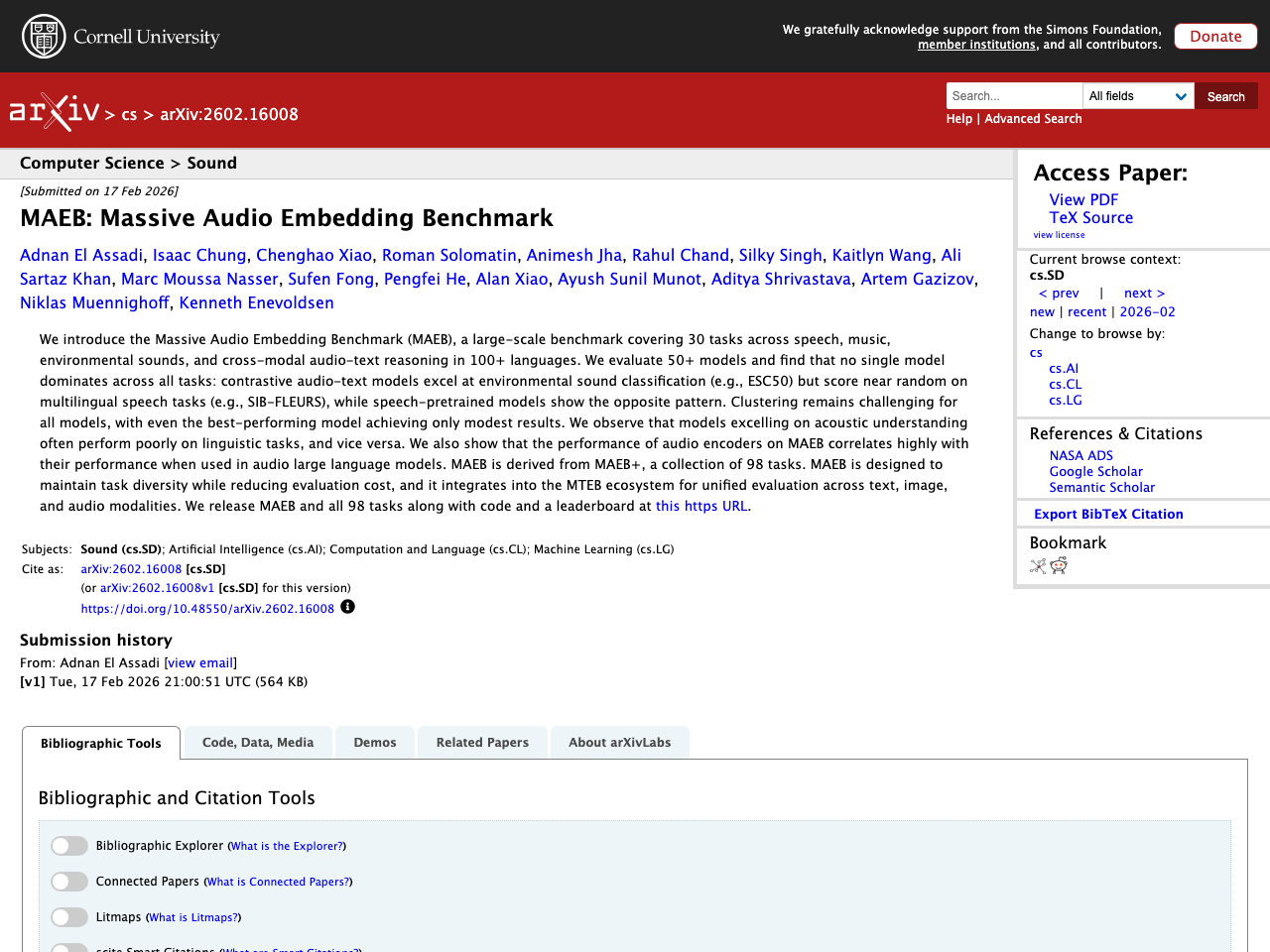Screen dimensions: 1270x952
Task: Open the Related Papers tab
Action: click(482, 742)
